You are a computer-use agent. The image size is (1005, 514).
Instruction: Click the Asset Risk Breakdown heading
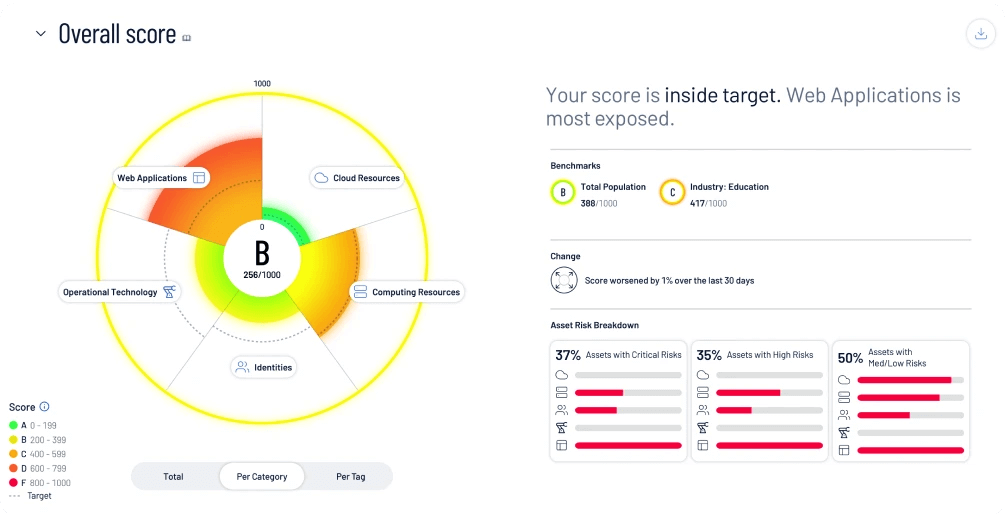click(594, 325)
